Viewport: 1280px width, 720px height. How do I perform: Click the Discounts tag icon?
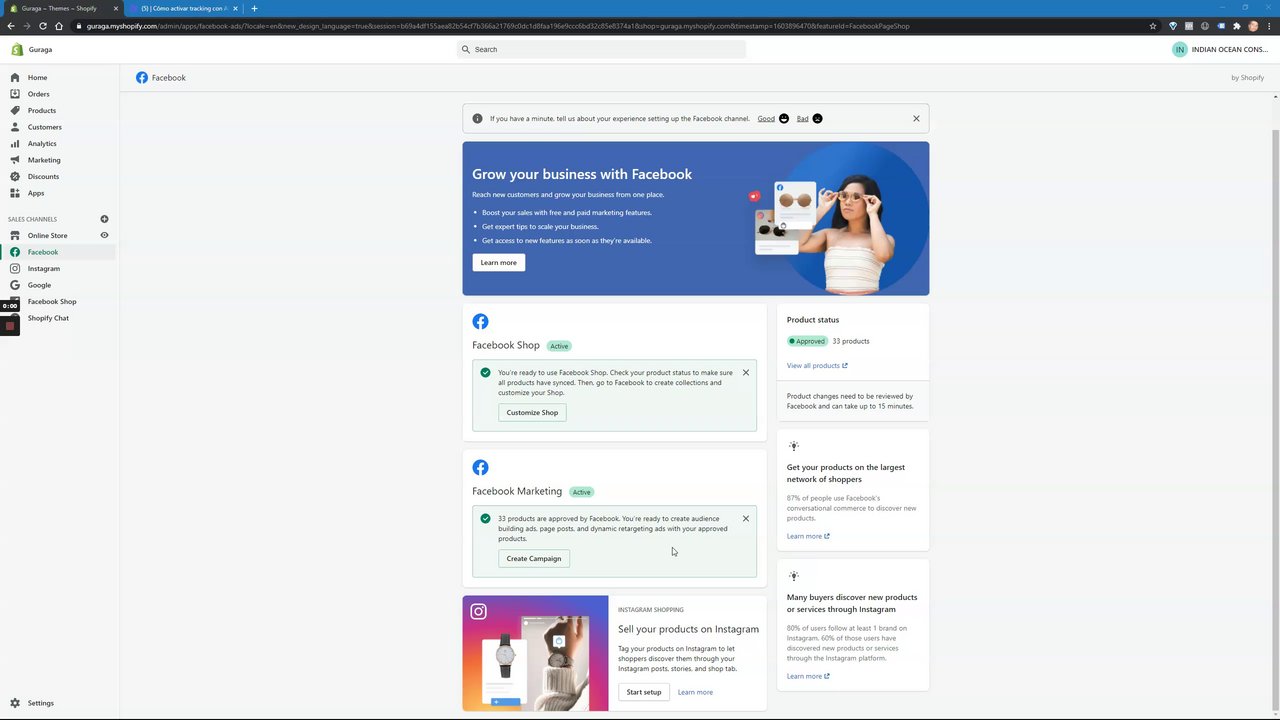(x=15, y=176)
